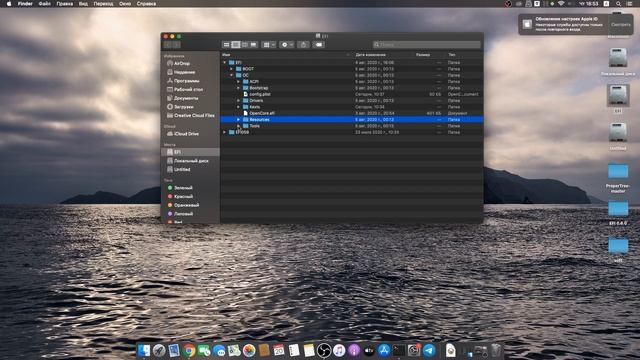Open the Вид (View) menu
The image size is (640, 360).
(83, 4)
